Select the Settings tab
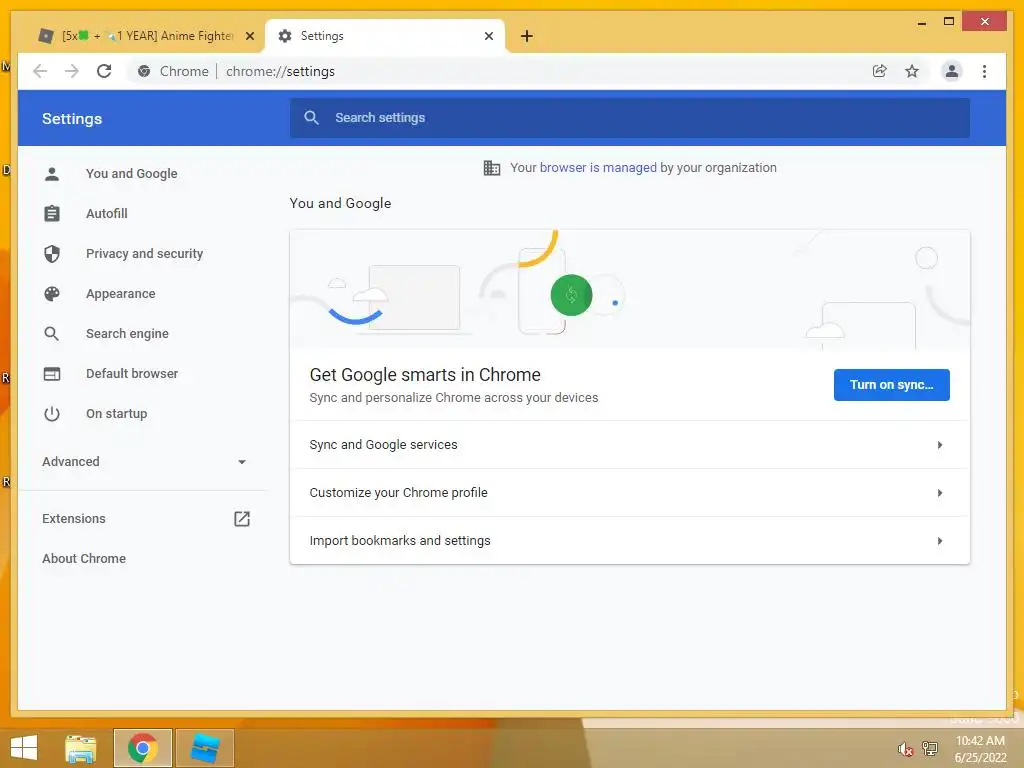 385,36
